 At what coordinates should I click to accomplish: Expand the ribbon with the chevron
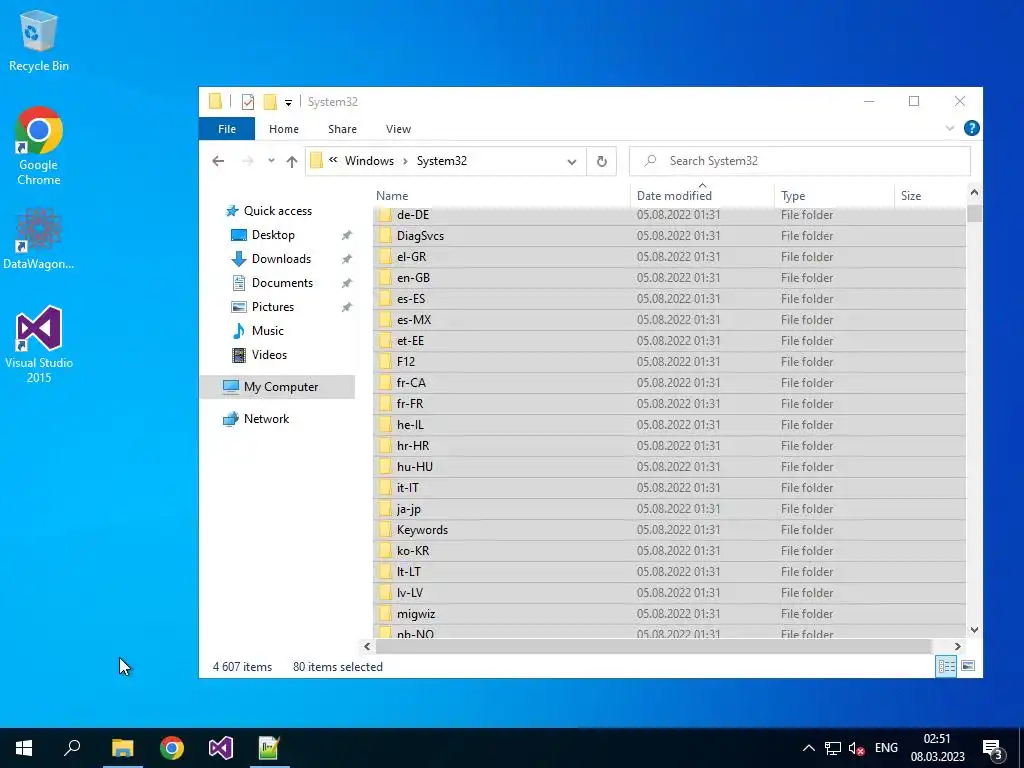pyautogui.click(x=950, y=129)
